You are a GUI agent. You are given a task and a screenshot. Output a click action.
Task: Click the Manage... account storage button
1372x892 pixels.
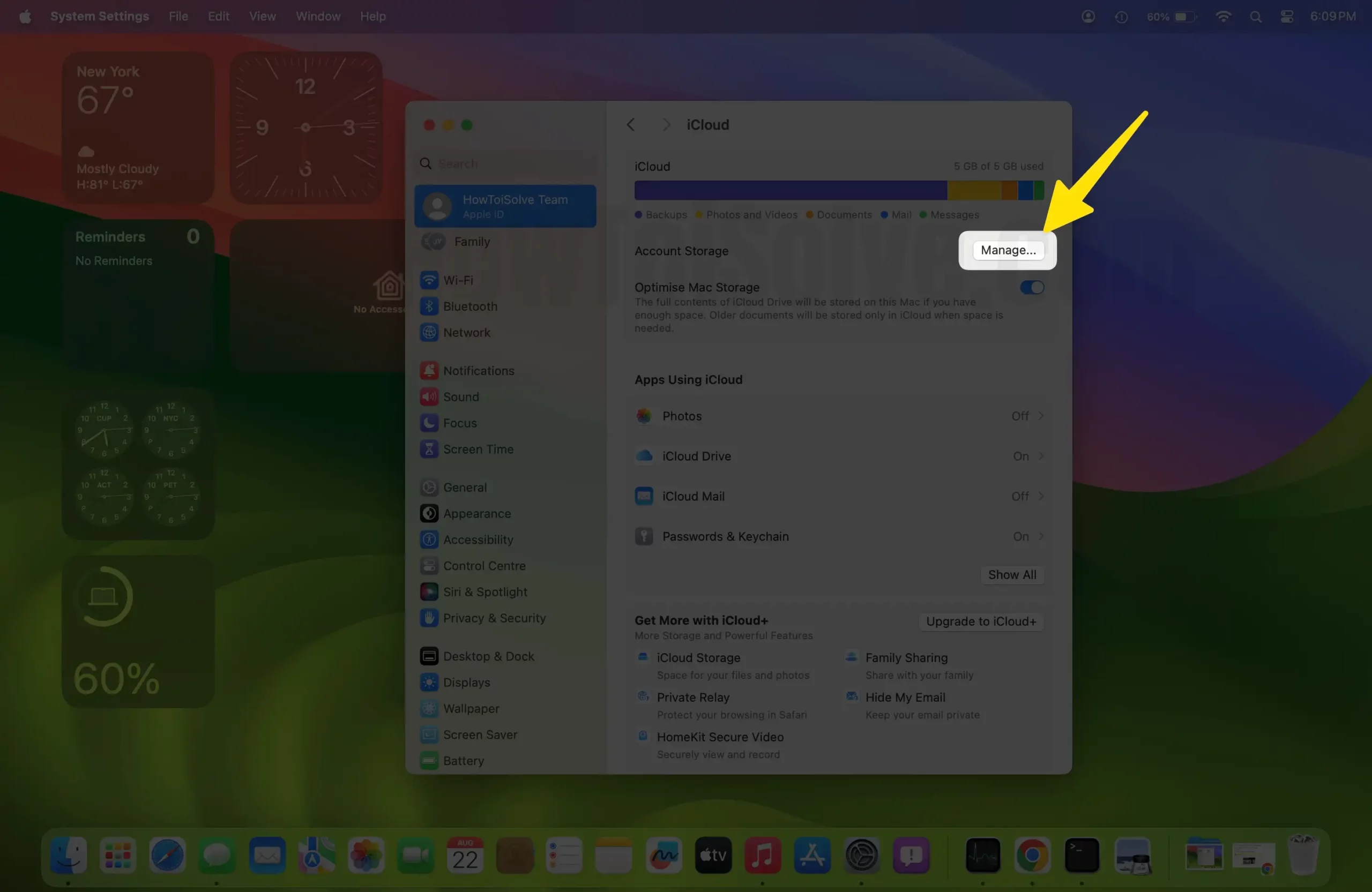(x=1008, y=250)
